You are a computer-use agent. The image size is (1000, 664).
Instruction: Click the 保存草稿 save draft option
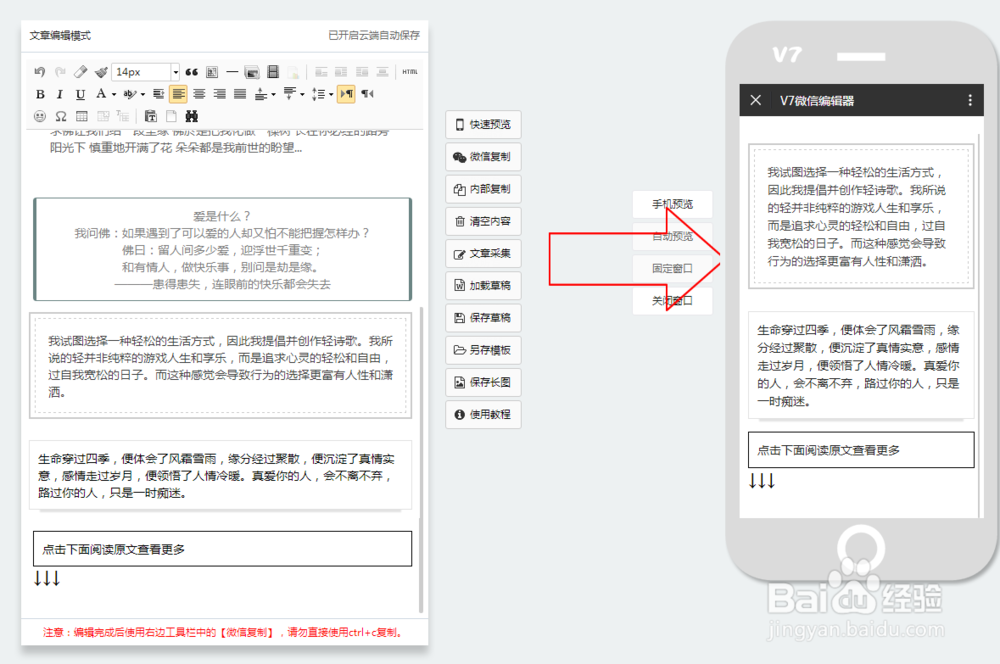(483, 318)
